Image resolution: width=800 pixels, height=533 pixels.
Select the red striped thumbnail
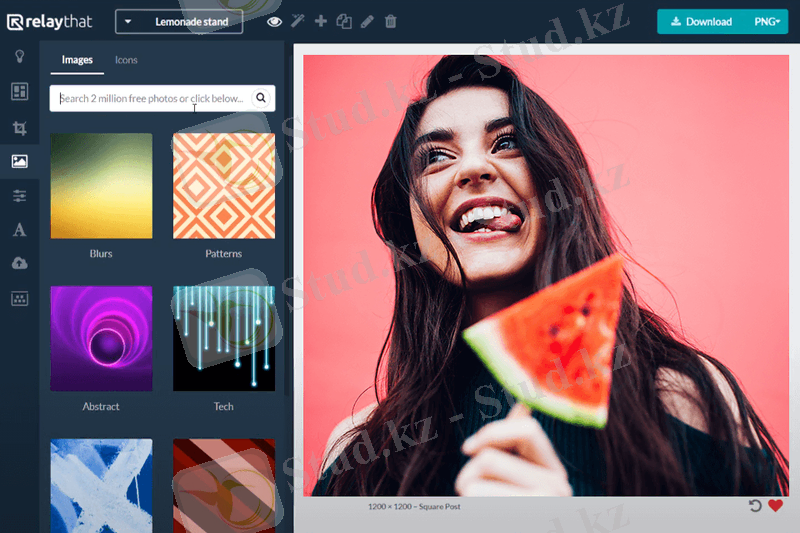224,486
